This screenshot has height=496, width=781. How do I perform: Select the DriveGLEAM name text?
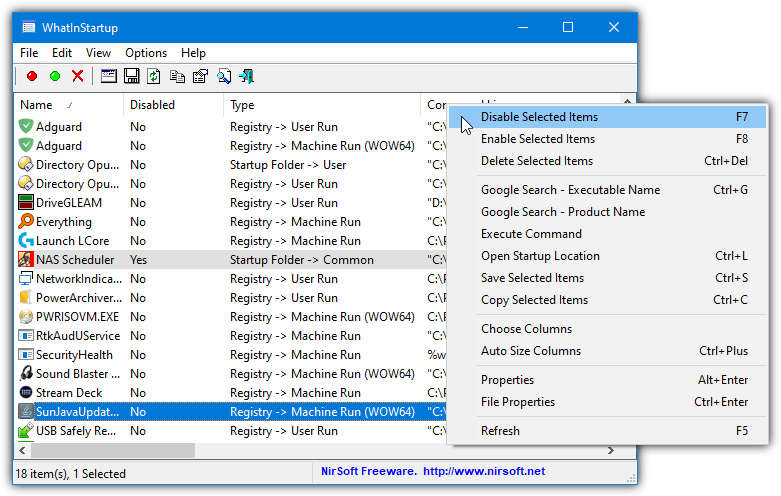tap(69, 203)
